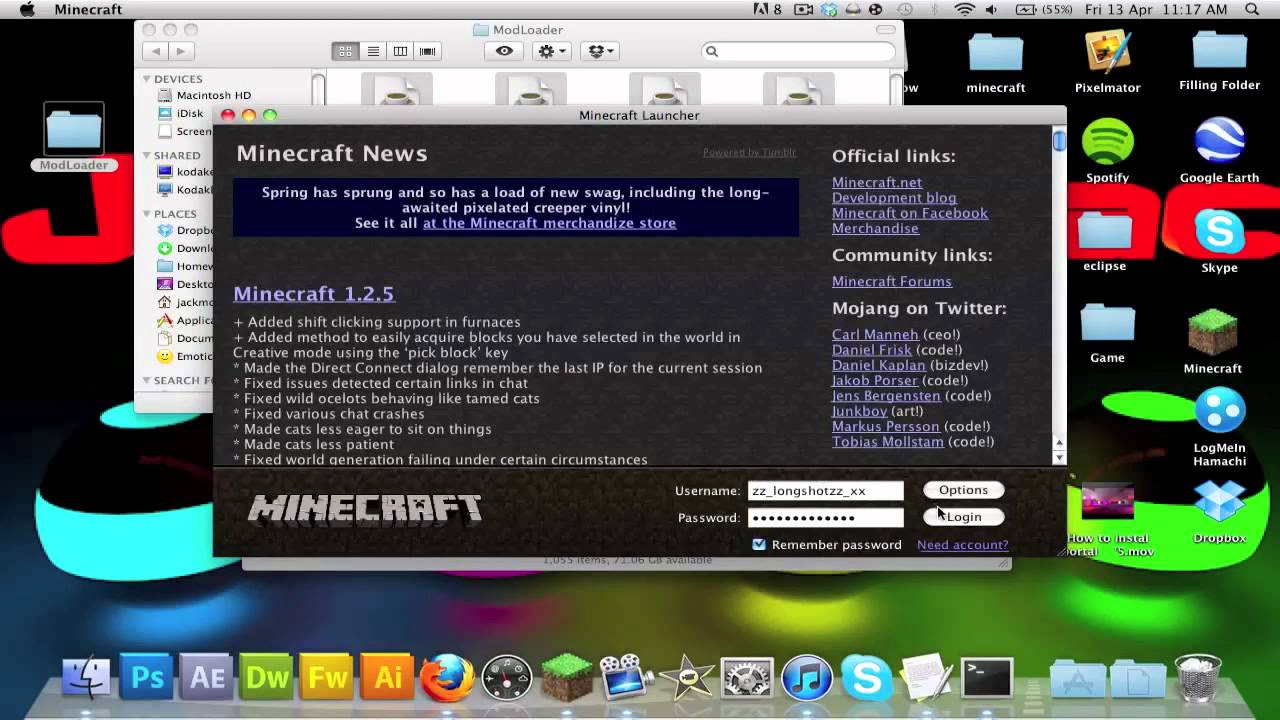
Task: Launch After Effects from the dock
Action: point(207,677)
